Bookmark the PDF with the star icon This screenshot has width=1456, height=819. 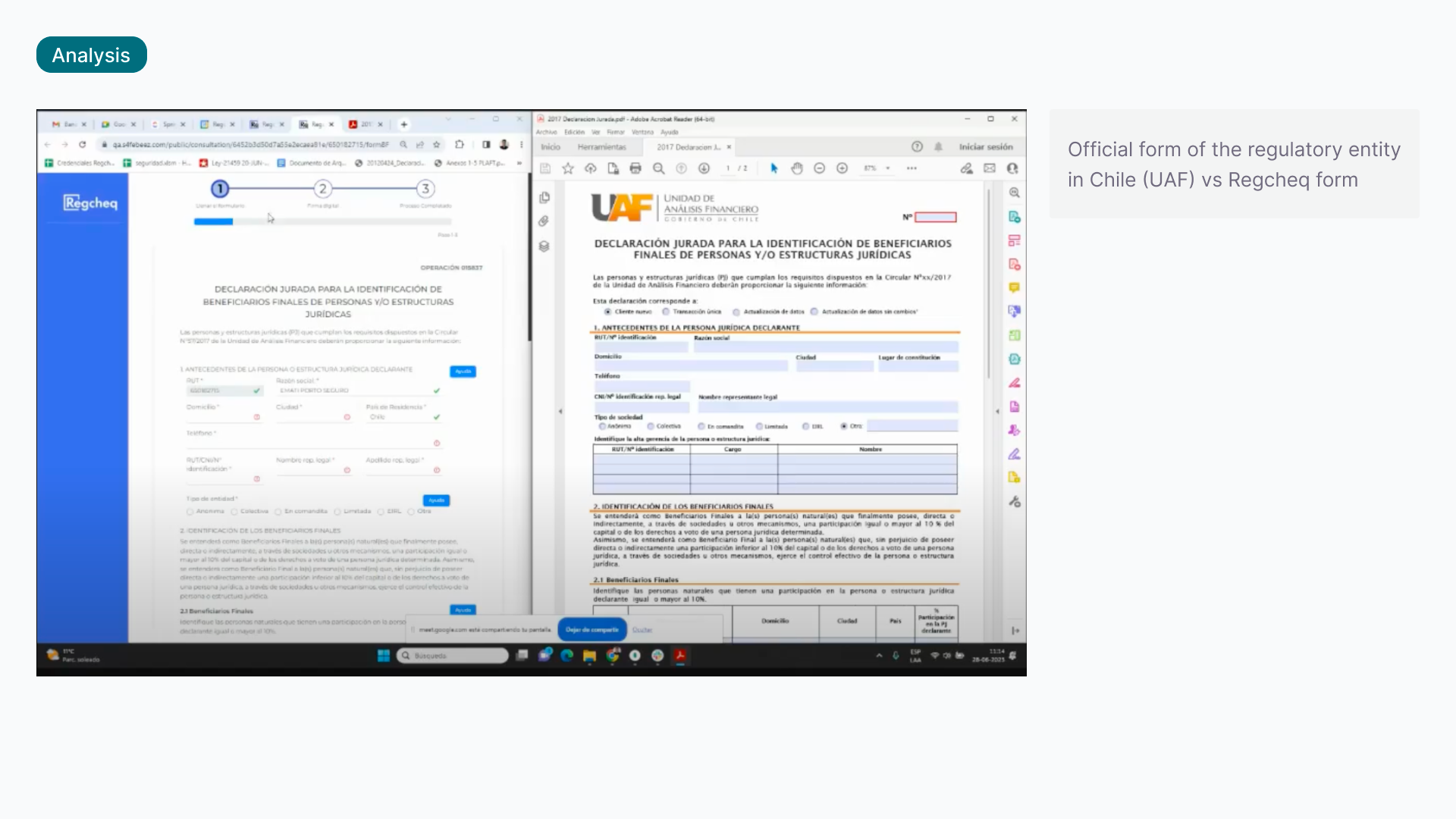[567, 168]
